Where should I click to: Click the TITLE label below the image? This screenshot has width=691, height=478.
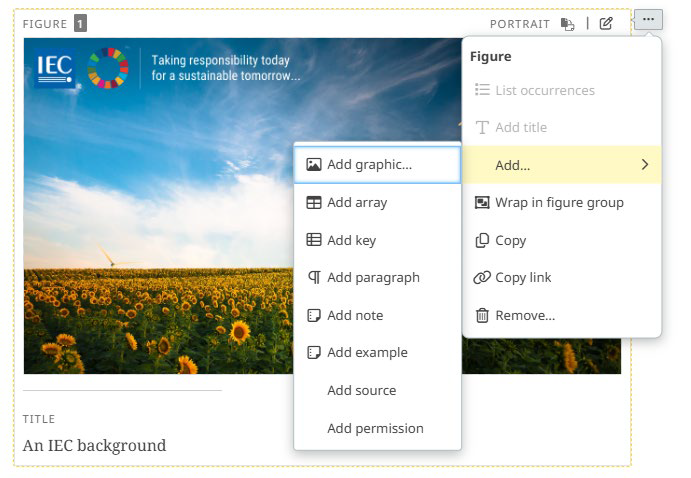coord(39,419)
